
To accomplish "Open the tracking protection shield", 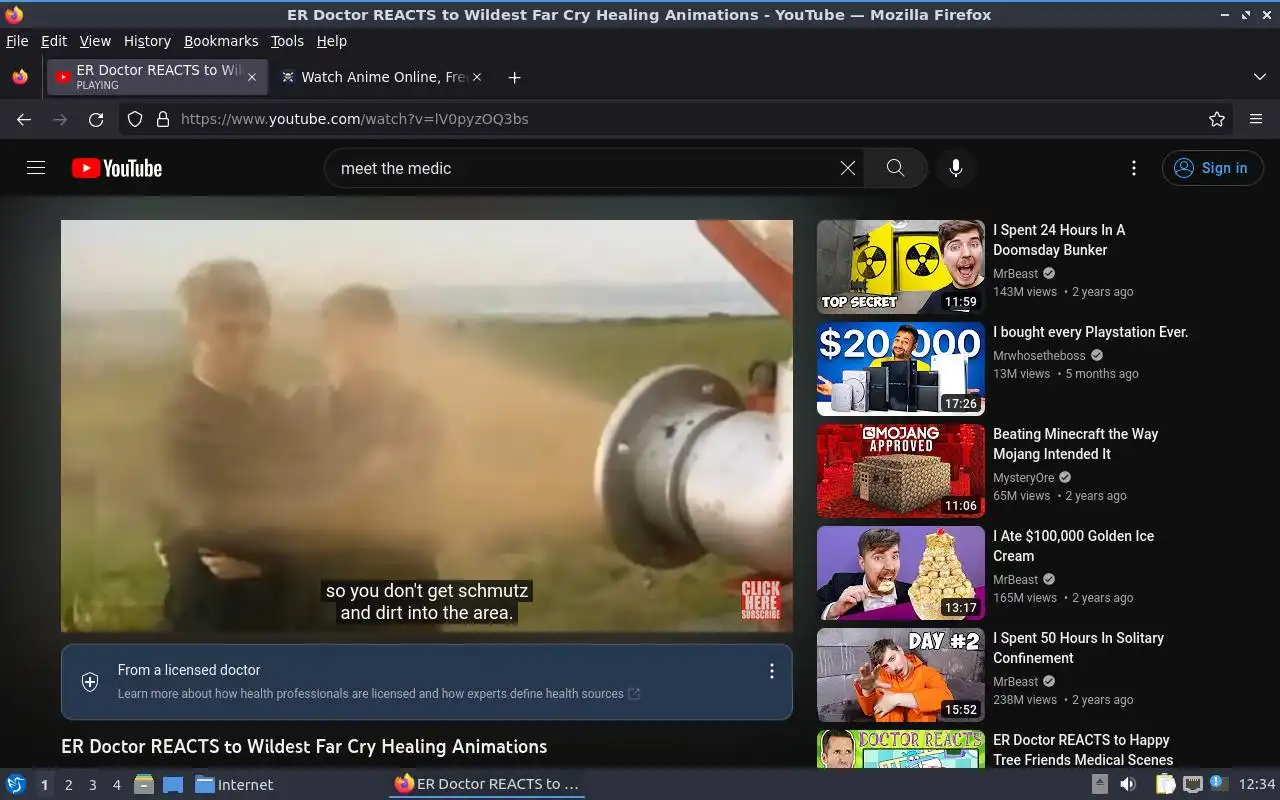I will coord(135,119).
